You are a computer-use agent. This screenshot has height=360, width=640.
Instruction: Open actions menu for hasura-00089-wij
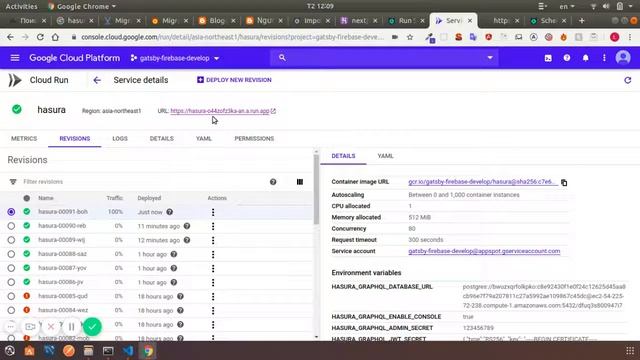213,240
